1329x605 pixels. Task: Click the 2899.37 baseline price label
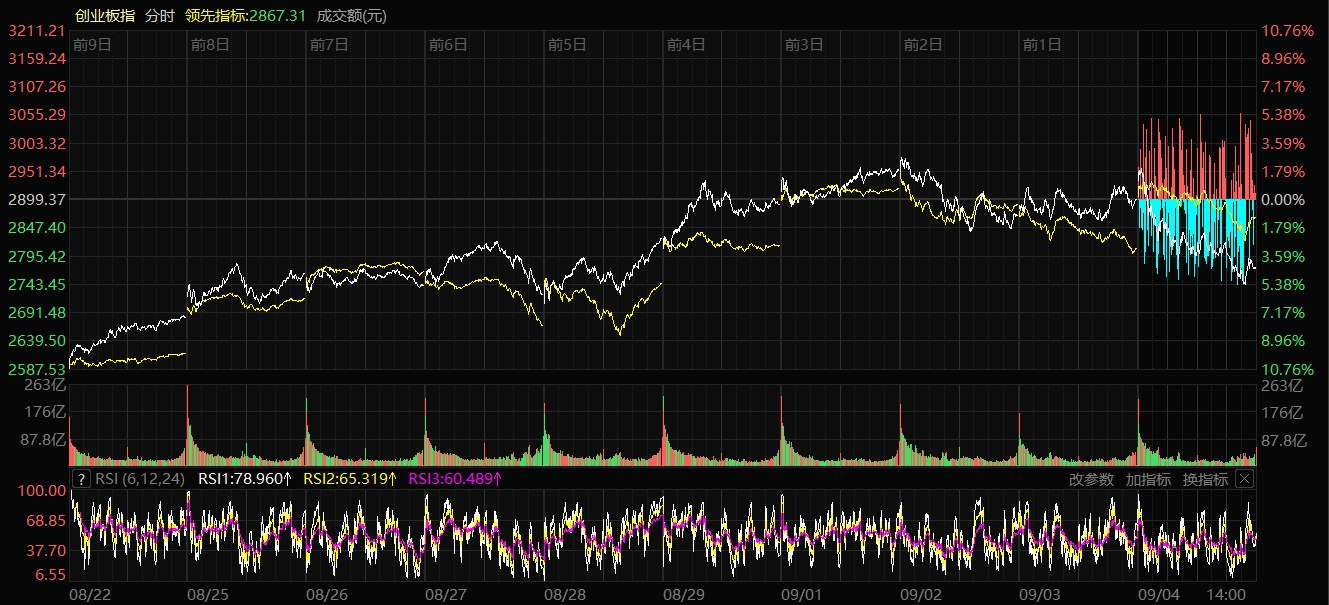click(37, 200)
